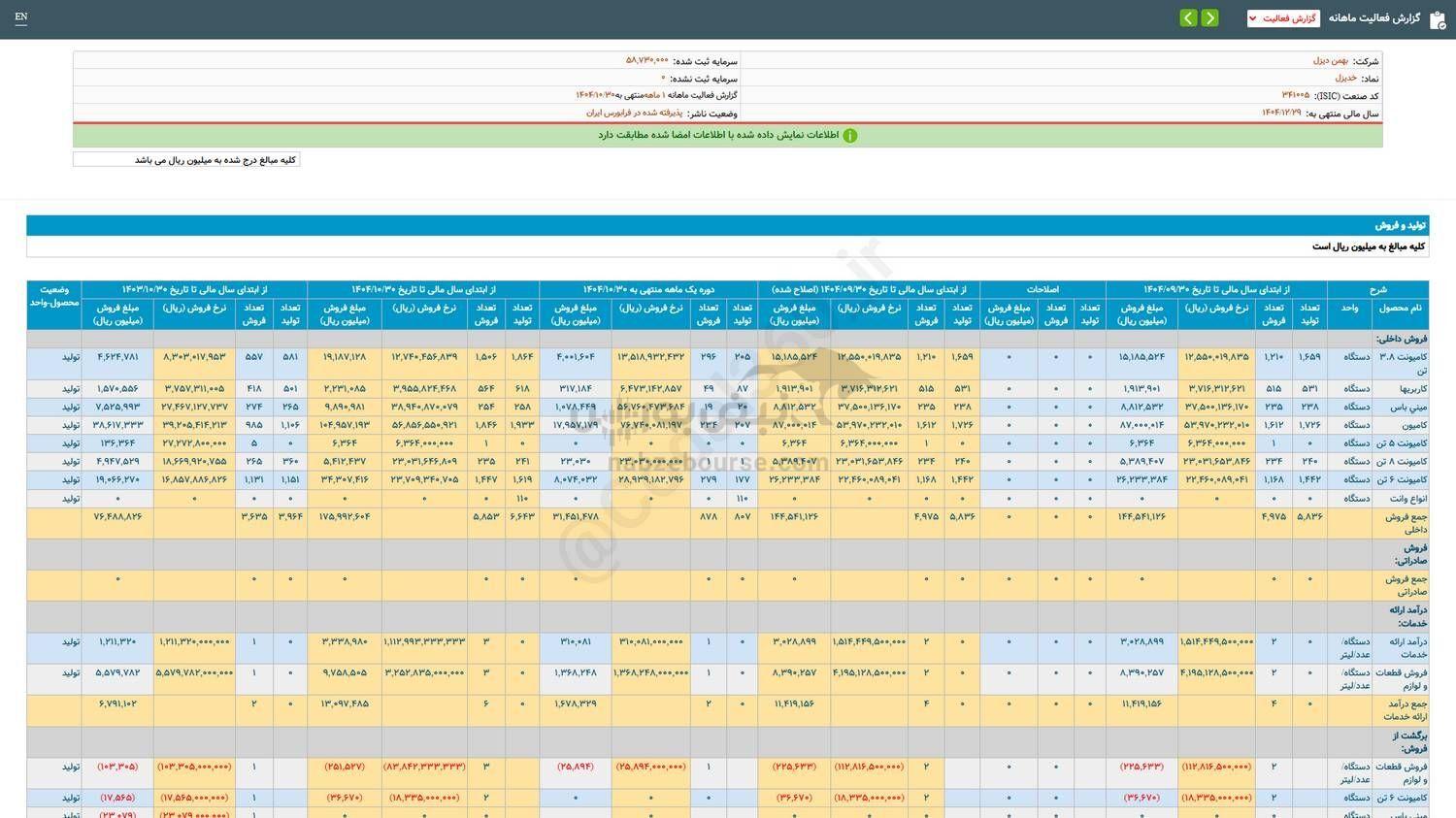Image resolution: width=1456 pixels, height=818 pixels.
Task: Click the گزارش فعالیت ماهانه page title
Action: pos(1373,18)
